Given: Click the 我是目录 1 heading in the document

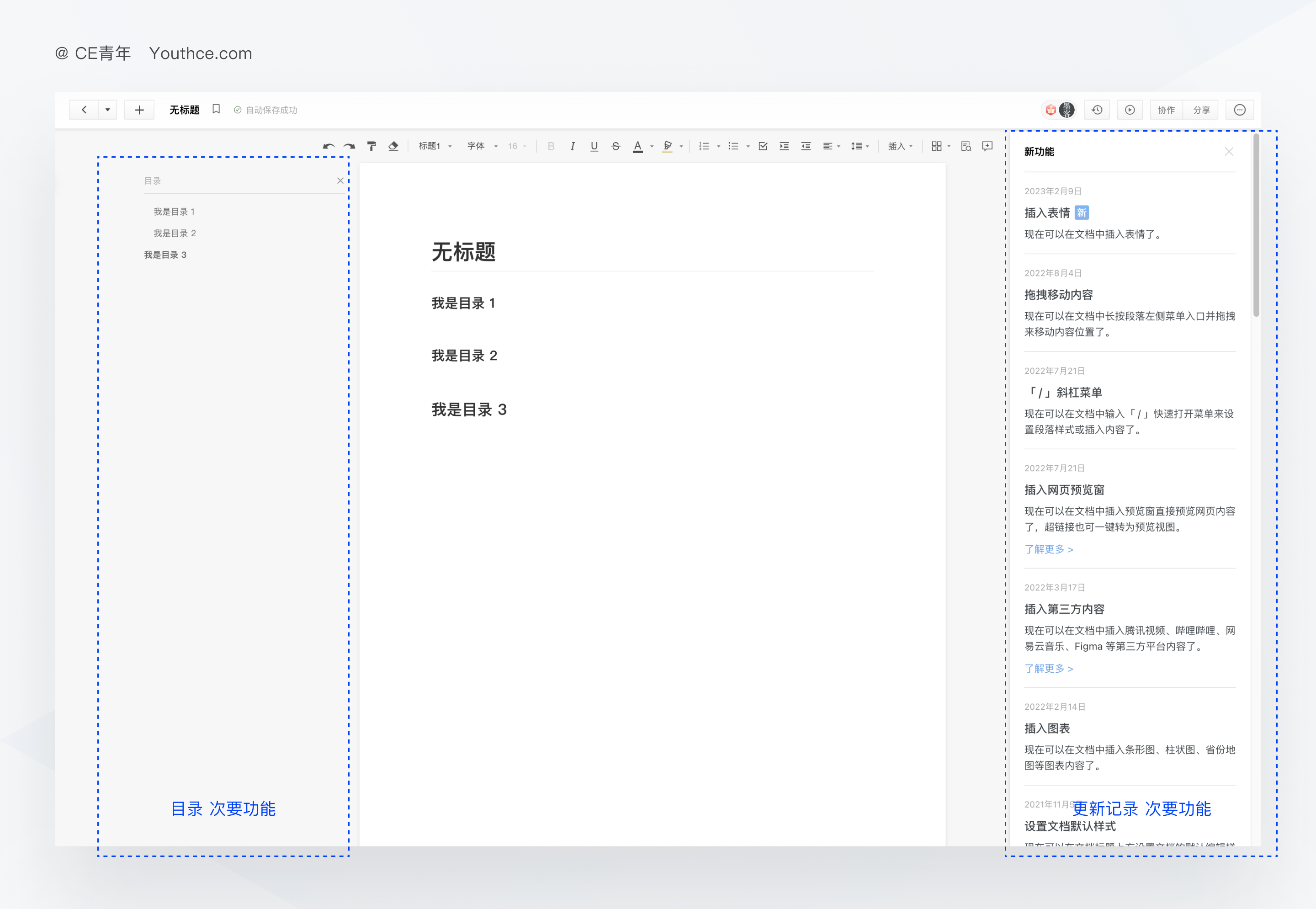Looking at the screenshot, I should (463, 303).
